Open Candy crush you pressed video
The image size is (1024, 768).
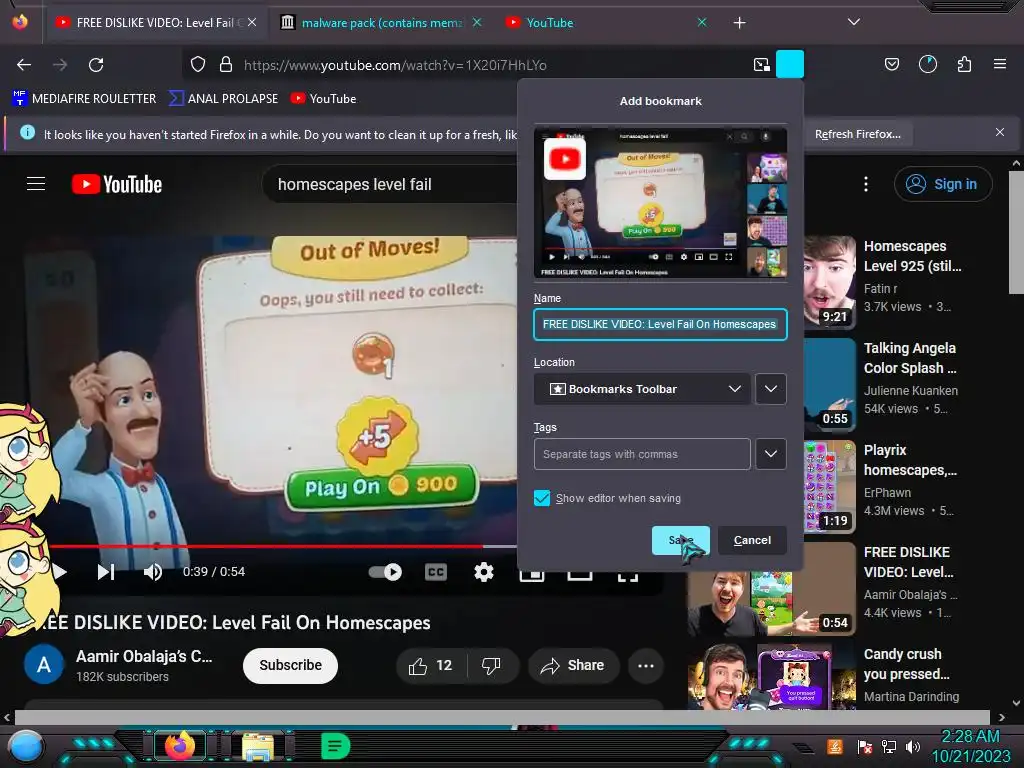pos(906,664)
